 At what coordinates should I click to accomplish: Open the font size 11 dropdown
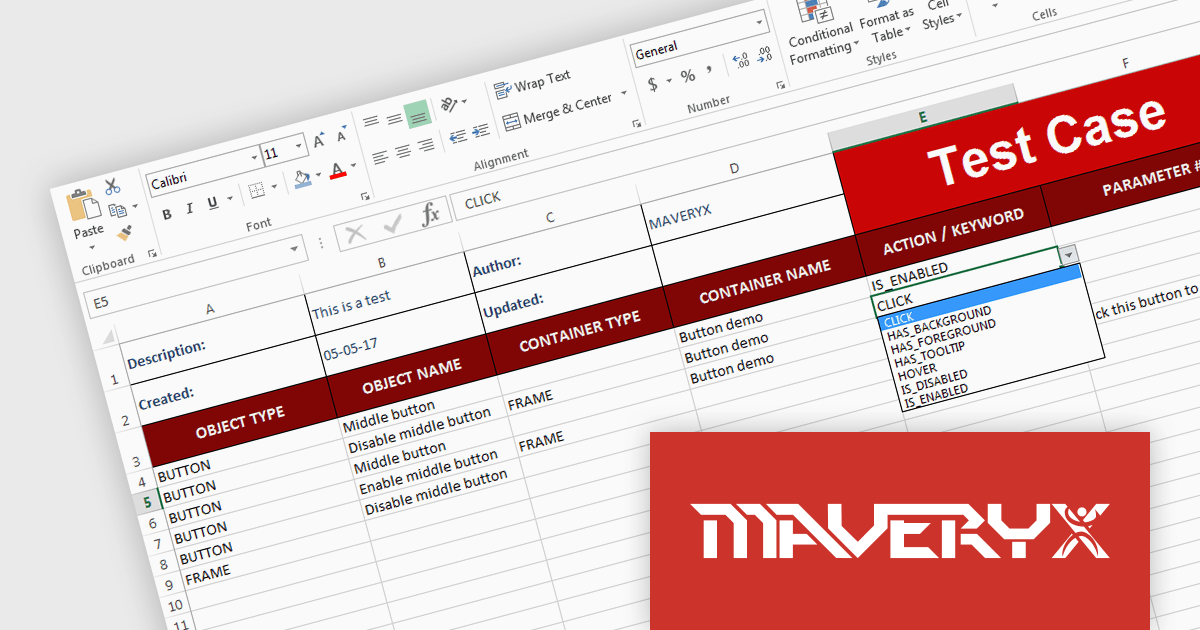(299, 148)
